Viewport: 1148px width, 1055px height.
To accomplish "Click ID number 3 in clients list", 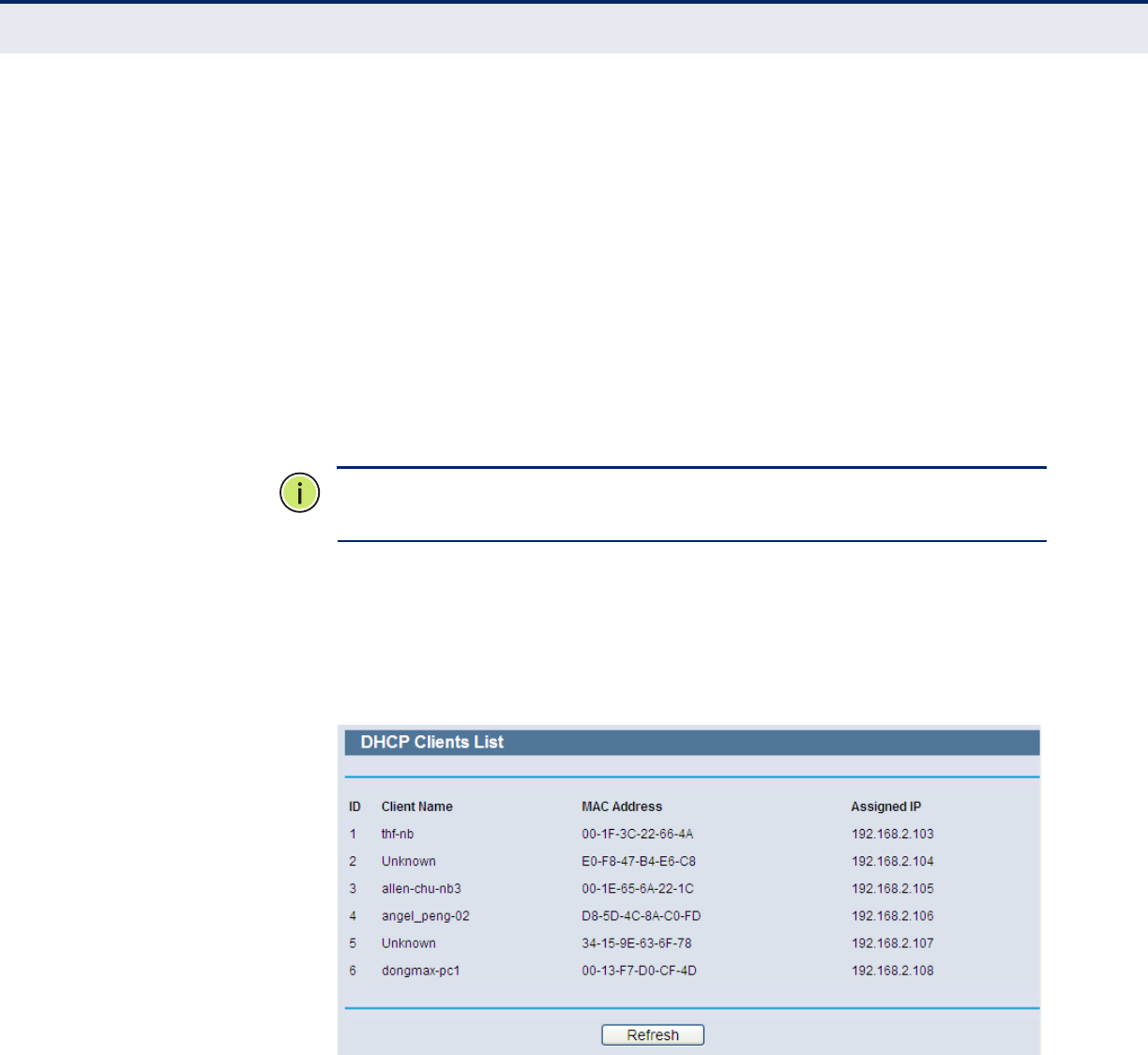I will (x=353, y=888).
